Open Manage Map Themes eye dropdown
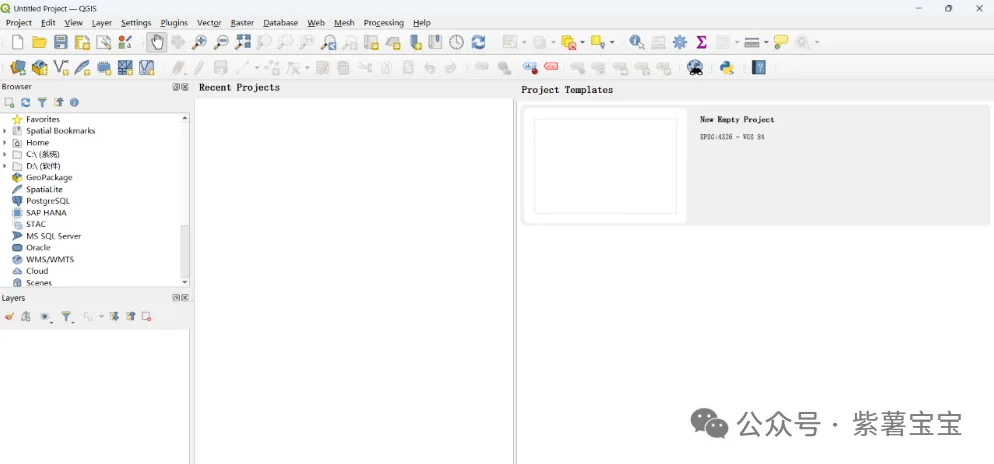 click(46, 317)
